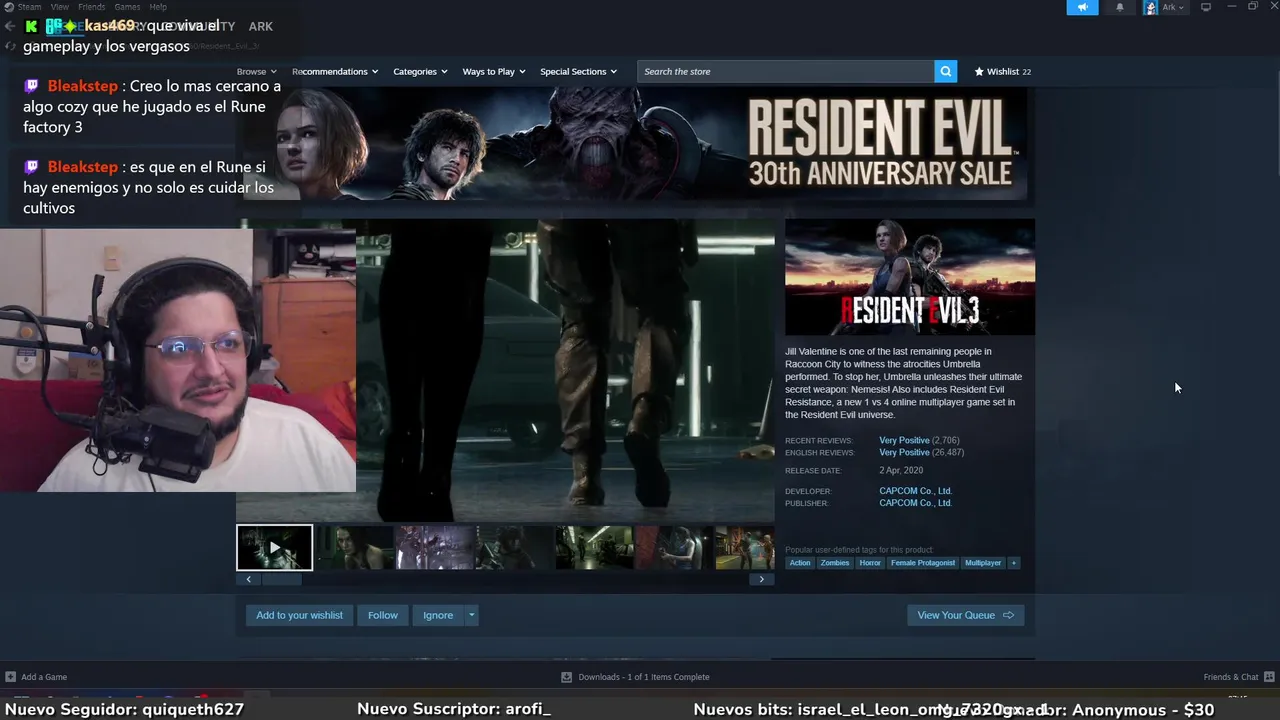Open recent reviews Very Positive link
The image size is (1280, 720).
tap(904, 440)
